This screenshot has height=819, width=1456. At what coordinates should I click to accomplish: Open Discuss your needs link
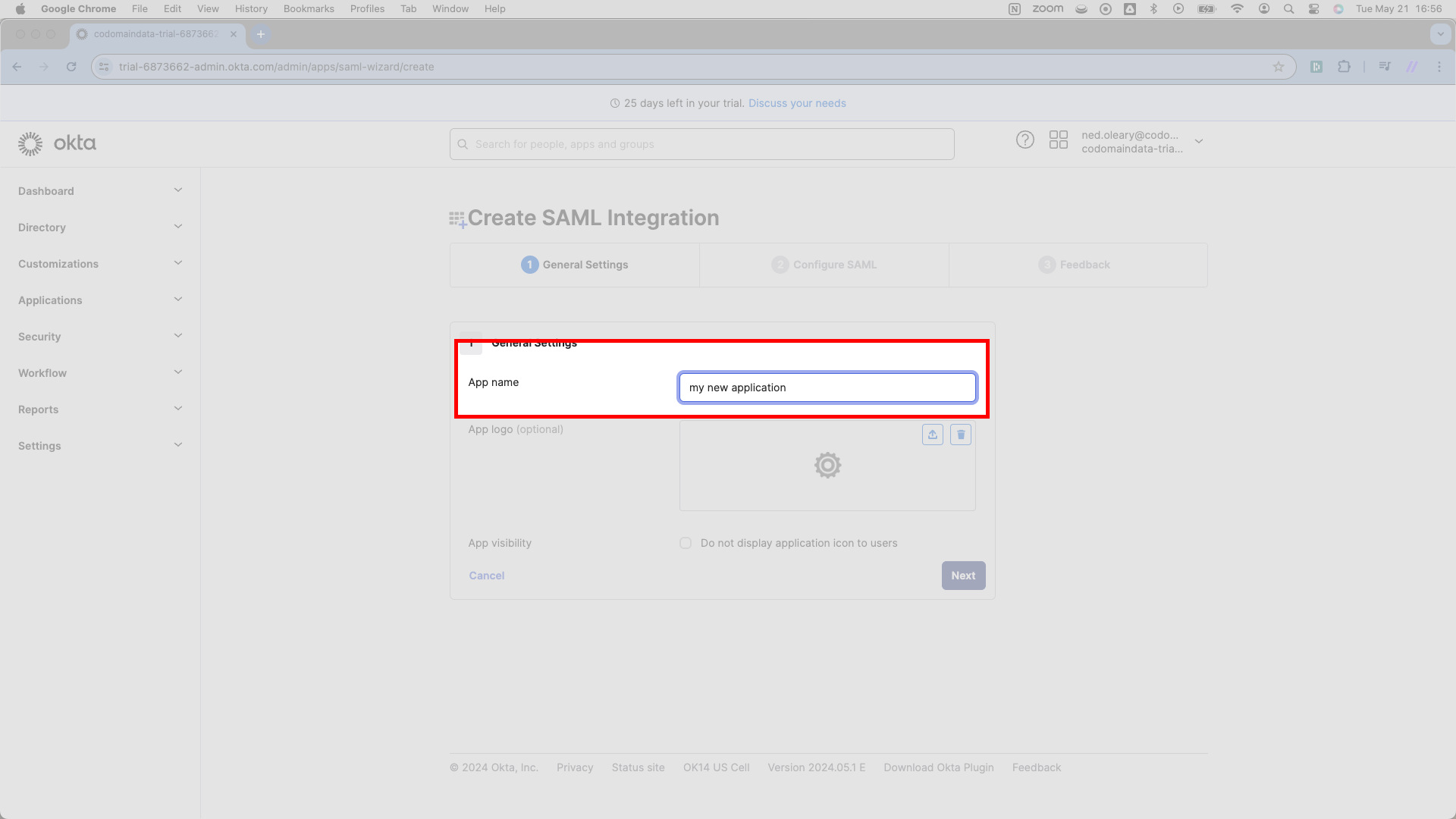[797, 103]
